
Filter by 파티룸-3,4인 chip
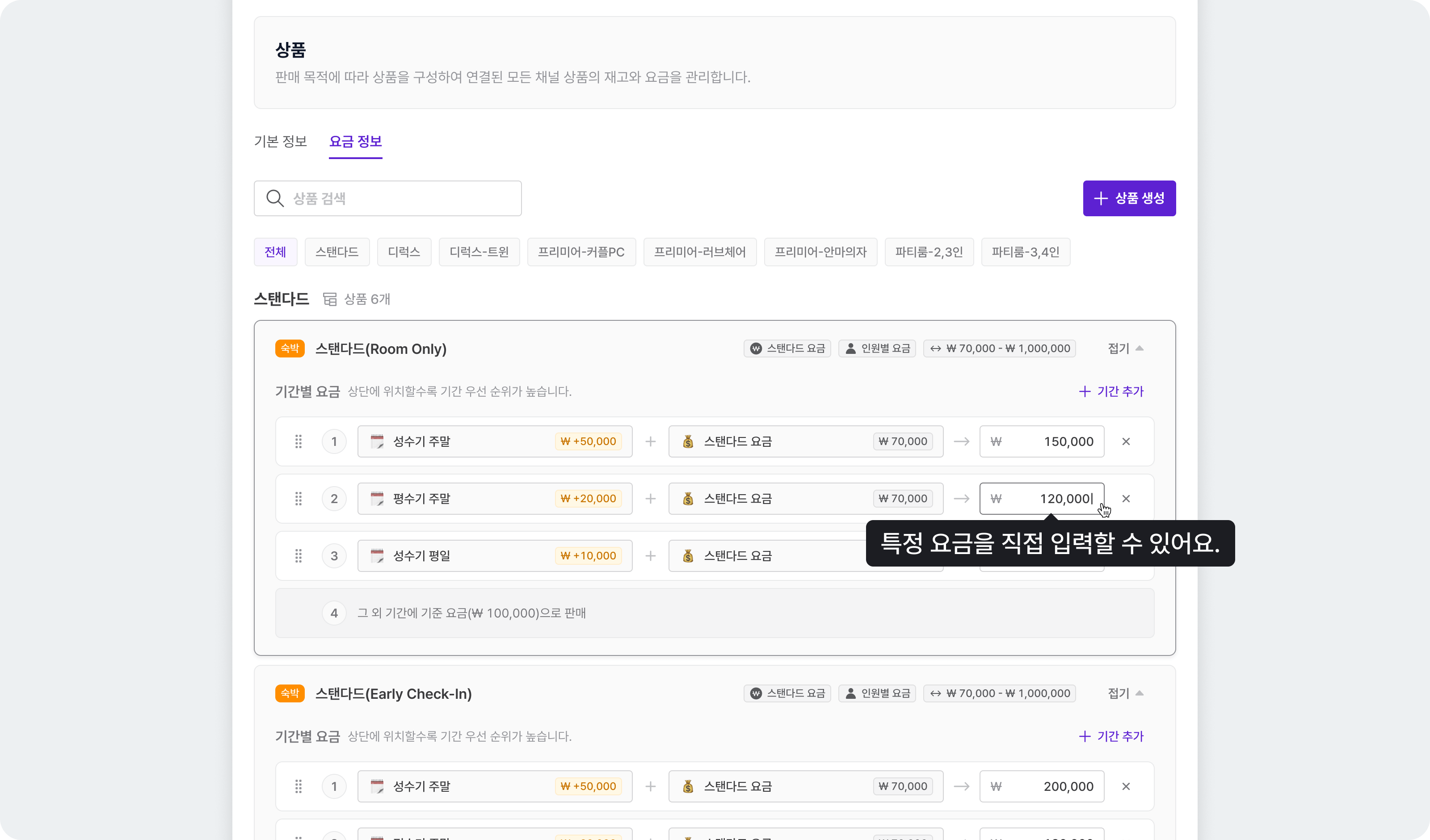(x=1026, y=252)
